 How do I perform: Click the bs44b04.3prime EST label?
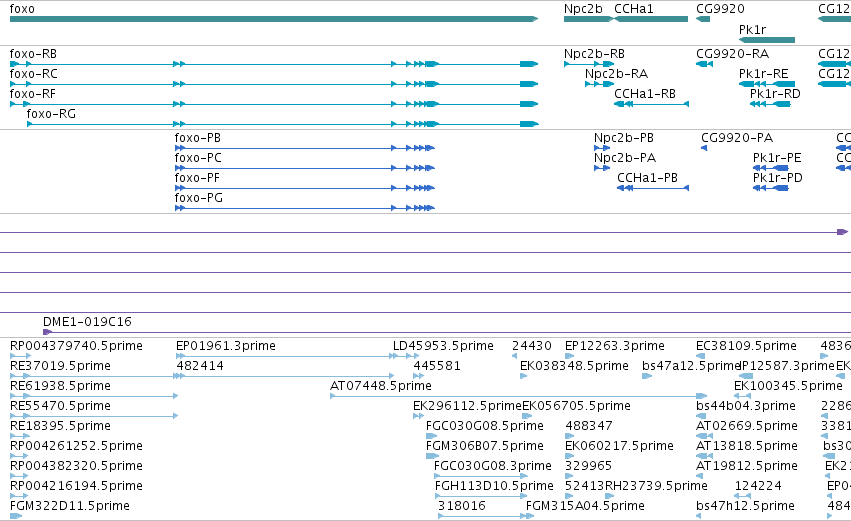(746, 406)
